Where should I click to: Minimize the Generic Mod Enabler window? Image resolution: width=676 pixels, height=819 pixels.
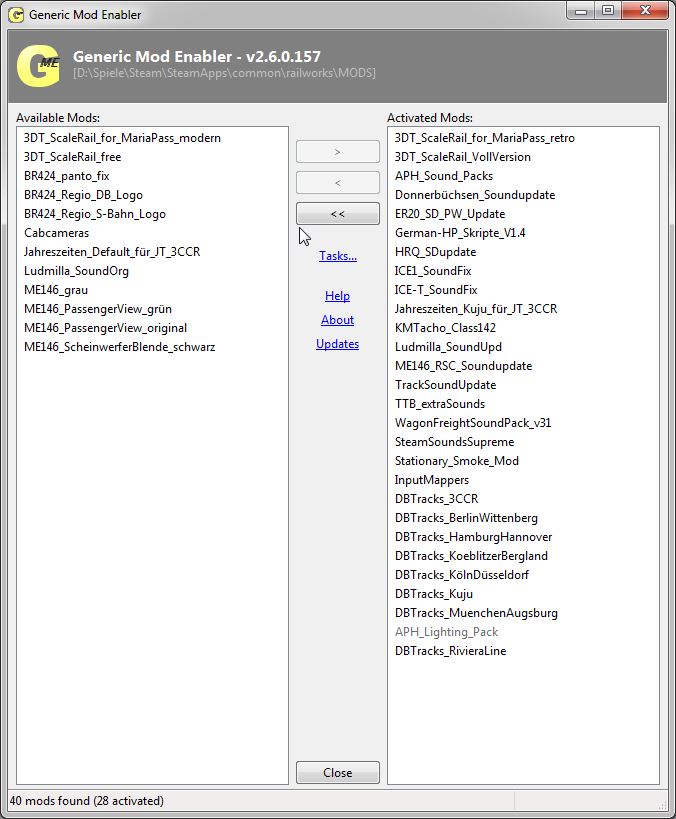[580, 11]
